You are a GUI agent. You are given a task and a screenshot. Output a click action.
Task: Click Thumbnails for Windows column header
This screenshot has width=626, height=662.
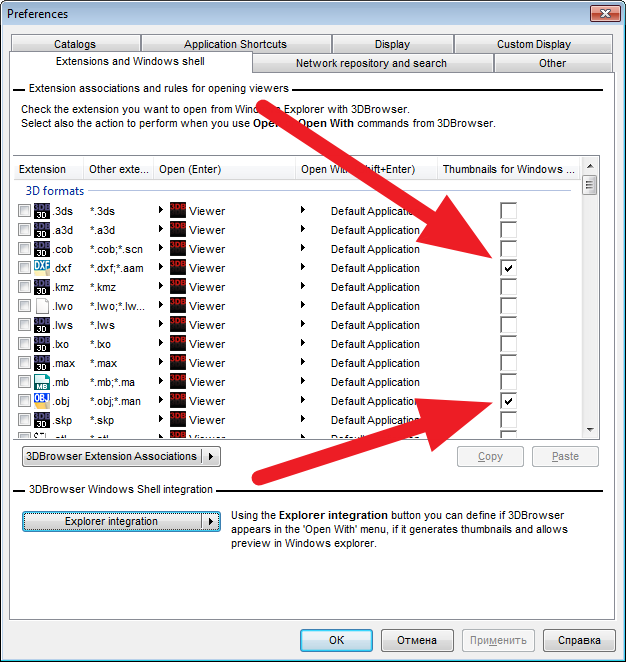click(x=509, y=169)
